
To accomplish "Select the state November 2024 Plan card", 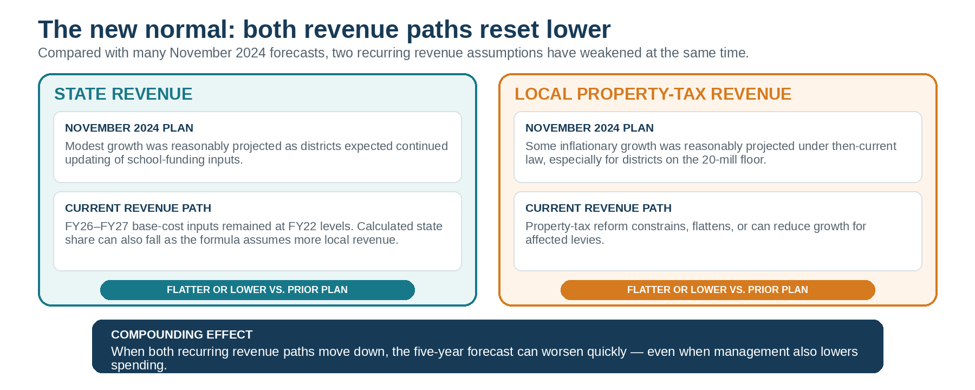I will 257,147.
